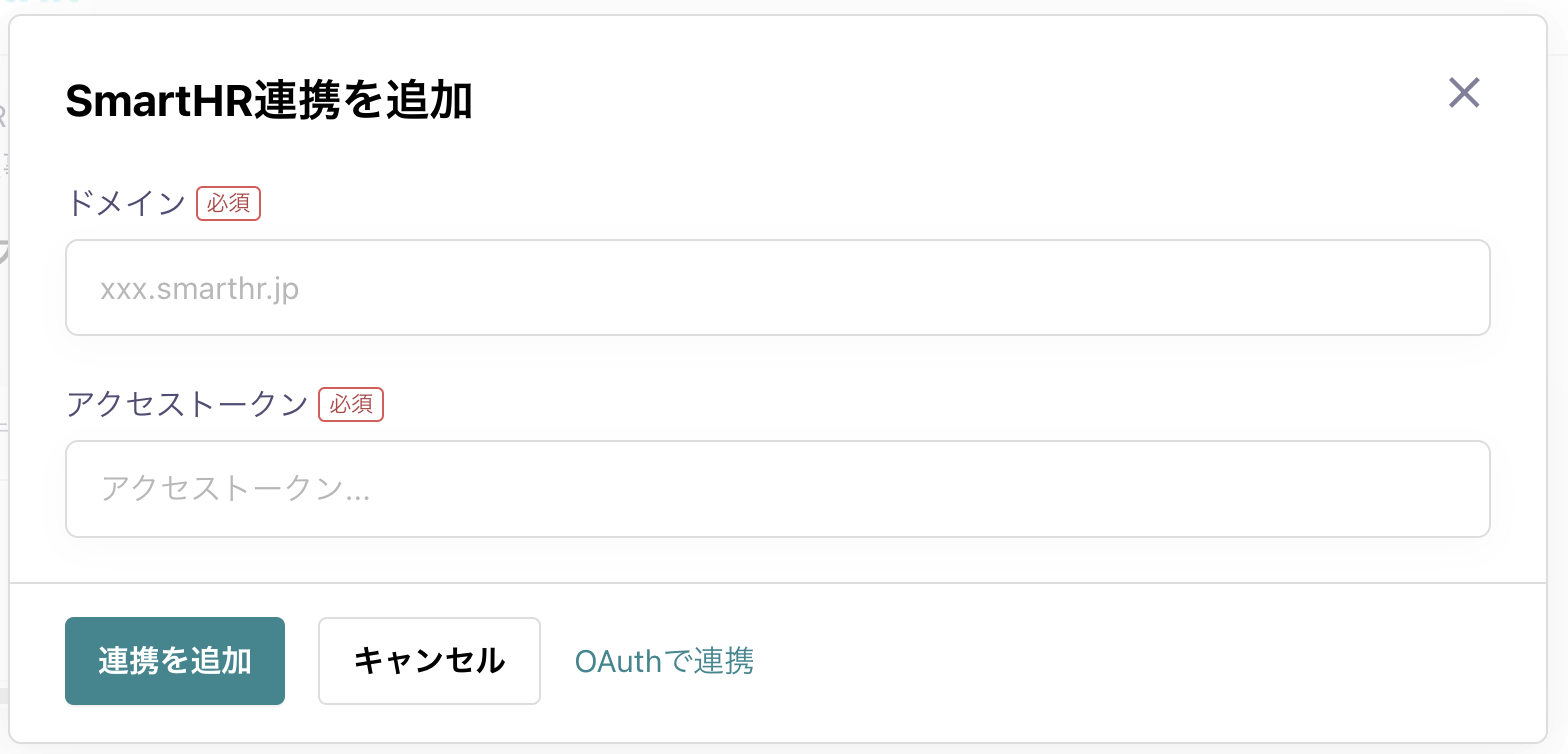Click the SmartHR連携を追加 dialog title
This screenshot has height=754, width=1568.
click(269, 102)
